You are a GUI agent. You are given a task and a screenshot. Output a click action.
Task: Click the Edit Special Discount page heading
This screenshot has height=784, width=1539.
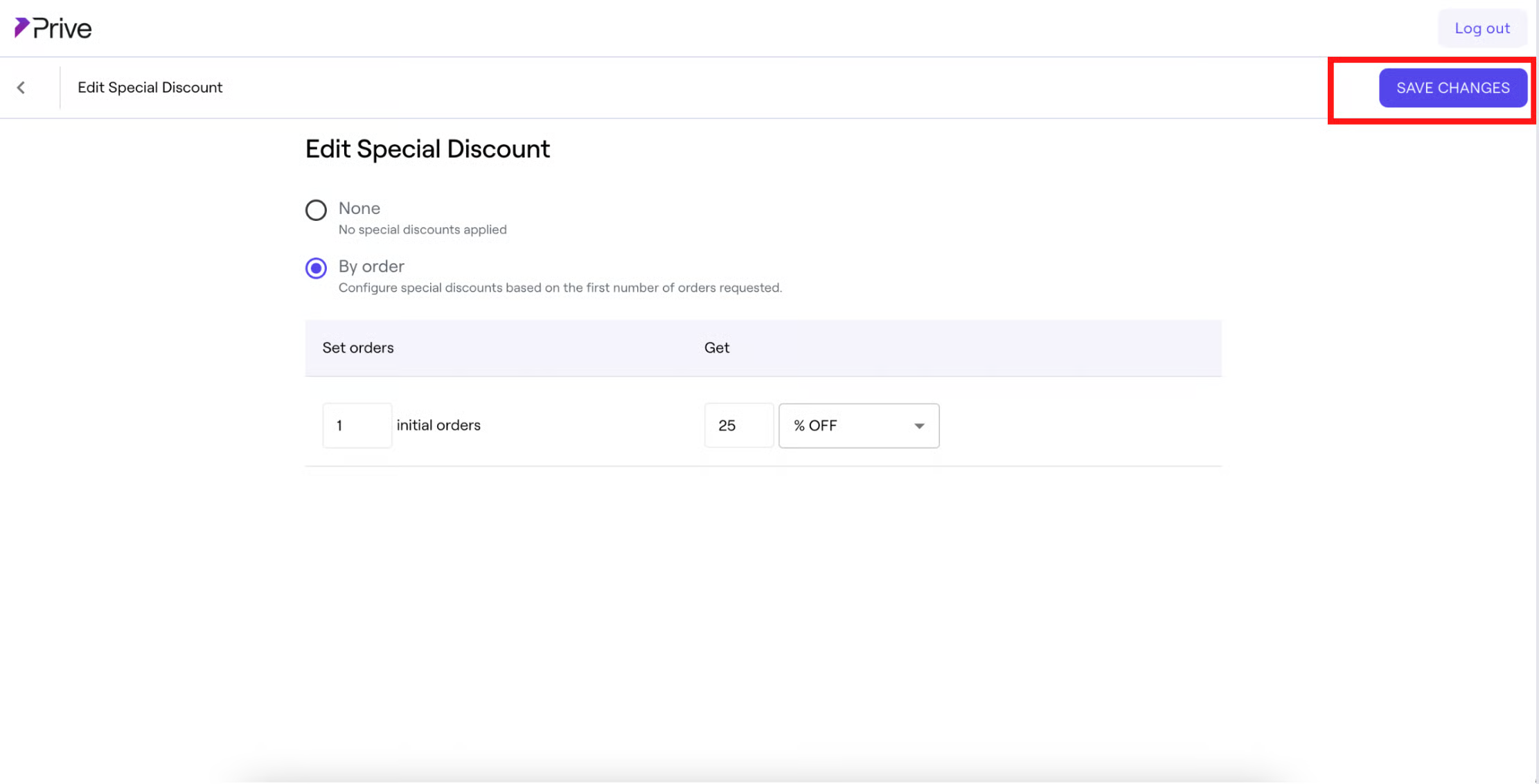[x=427, y=149]
